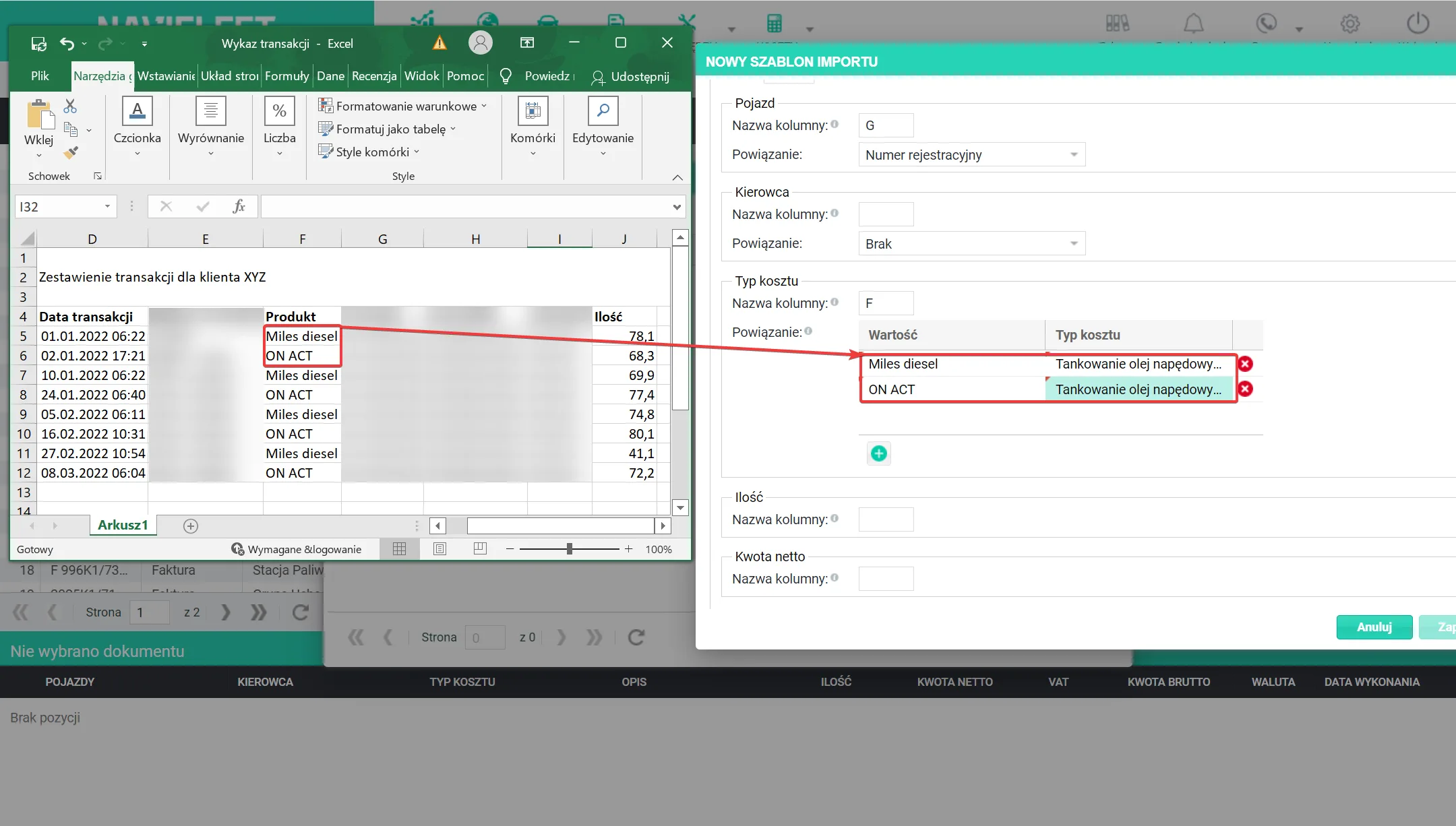The width and height of the screenshot is (1456, 826).
Task: Remove the ON ACT mapping row
Action: [x=1245, y=389]
